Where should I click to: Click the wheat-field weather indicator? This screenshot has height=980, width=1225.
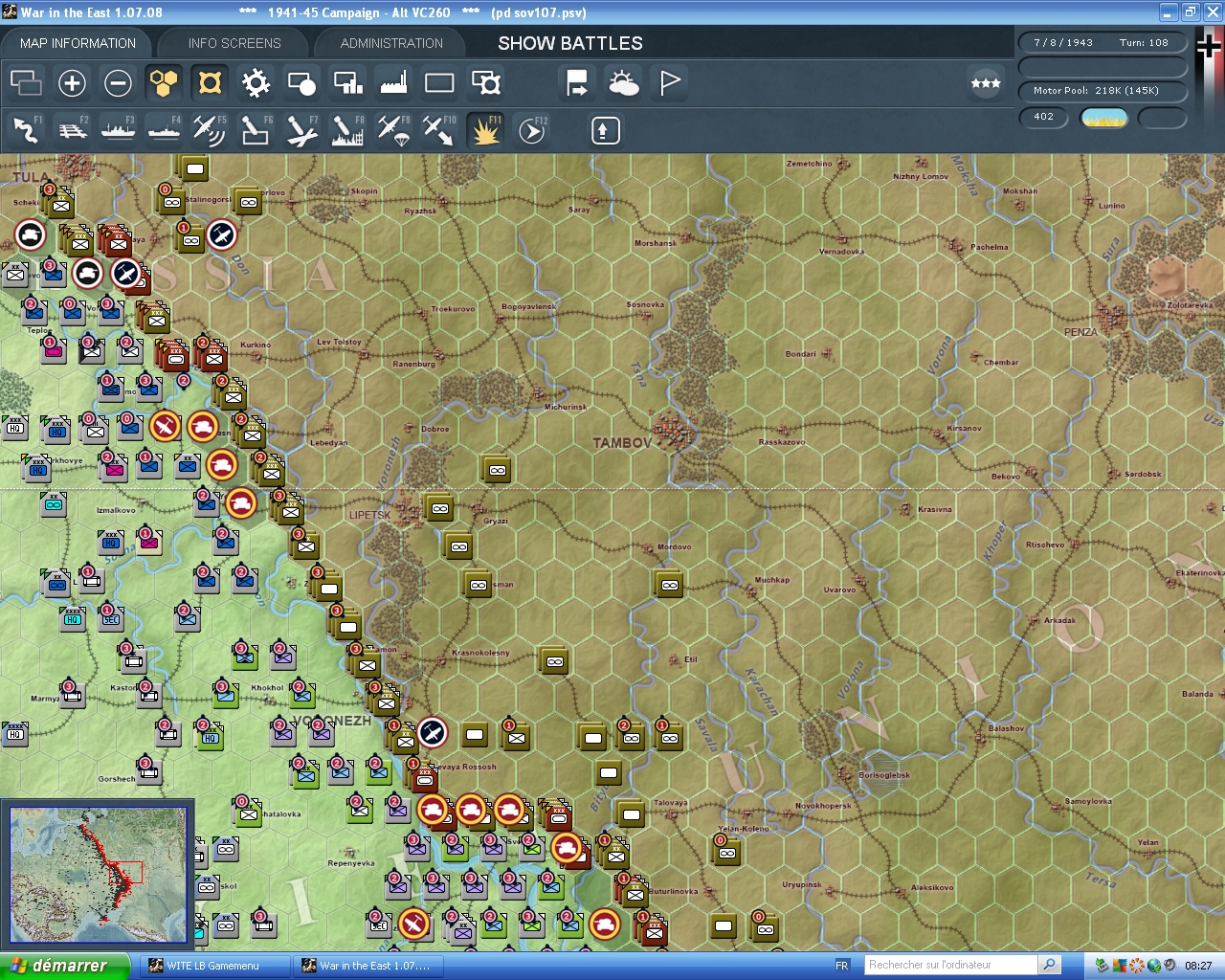click(x=1104, y=118)
